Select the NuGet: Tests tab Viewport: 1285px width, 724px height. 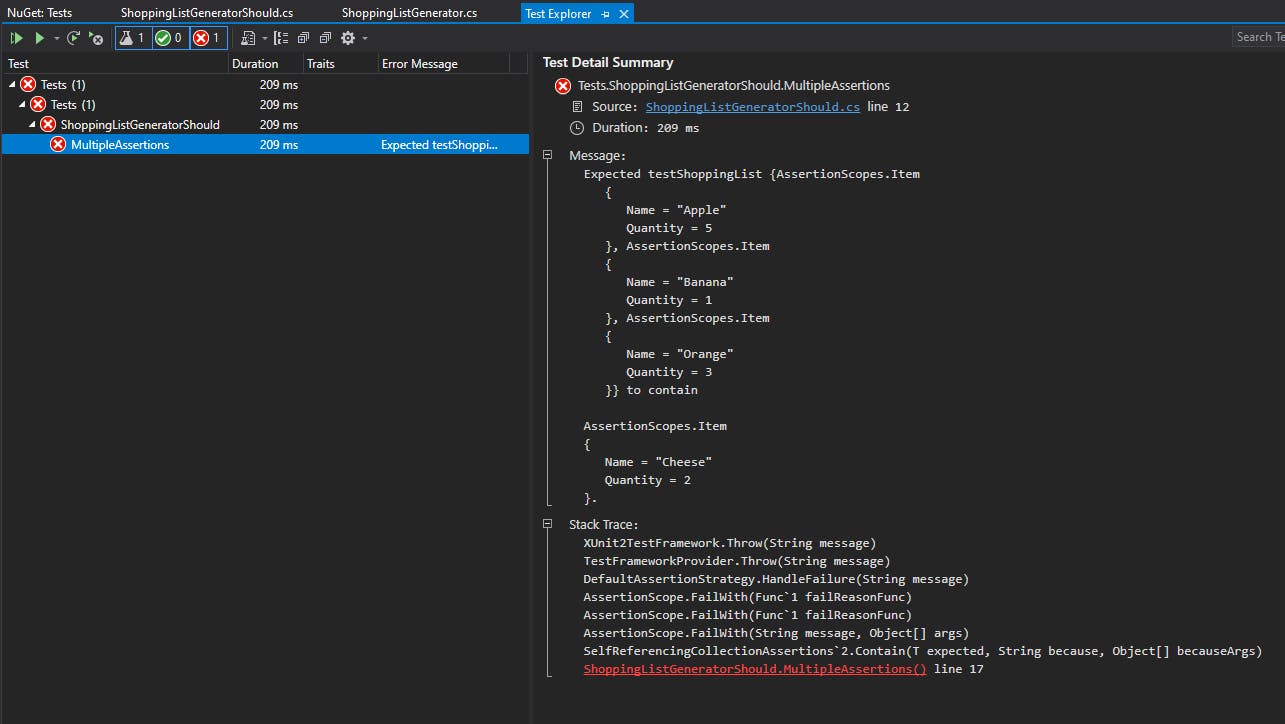coord(38,12)
